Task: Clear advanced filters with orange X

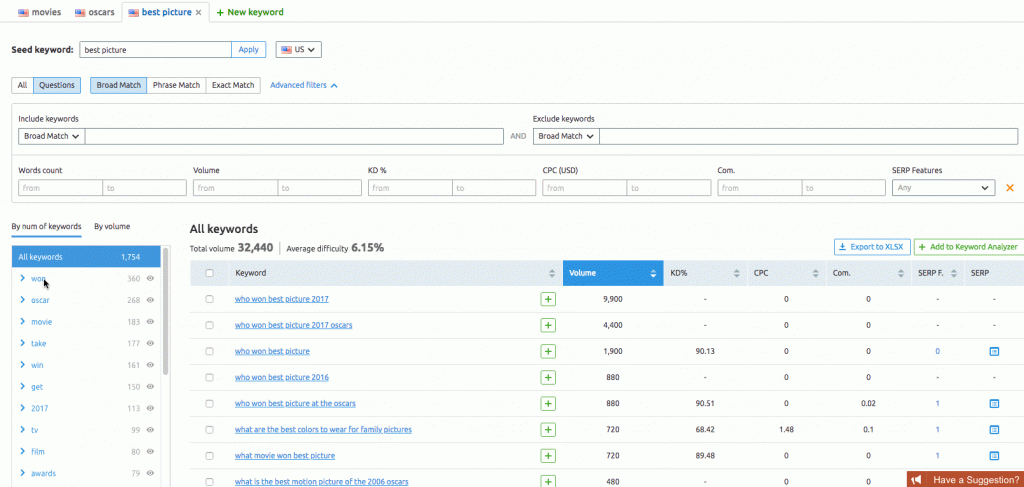Action: point(1010,188)
